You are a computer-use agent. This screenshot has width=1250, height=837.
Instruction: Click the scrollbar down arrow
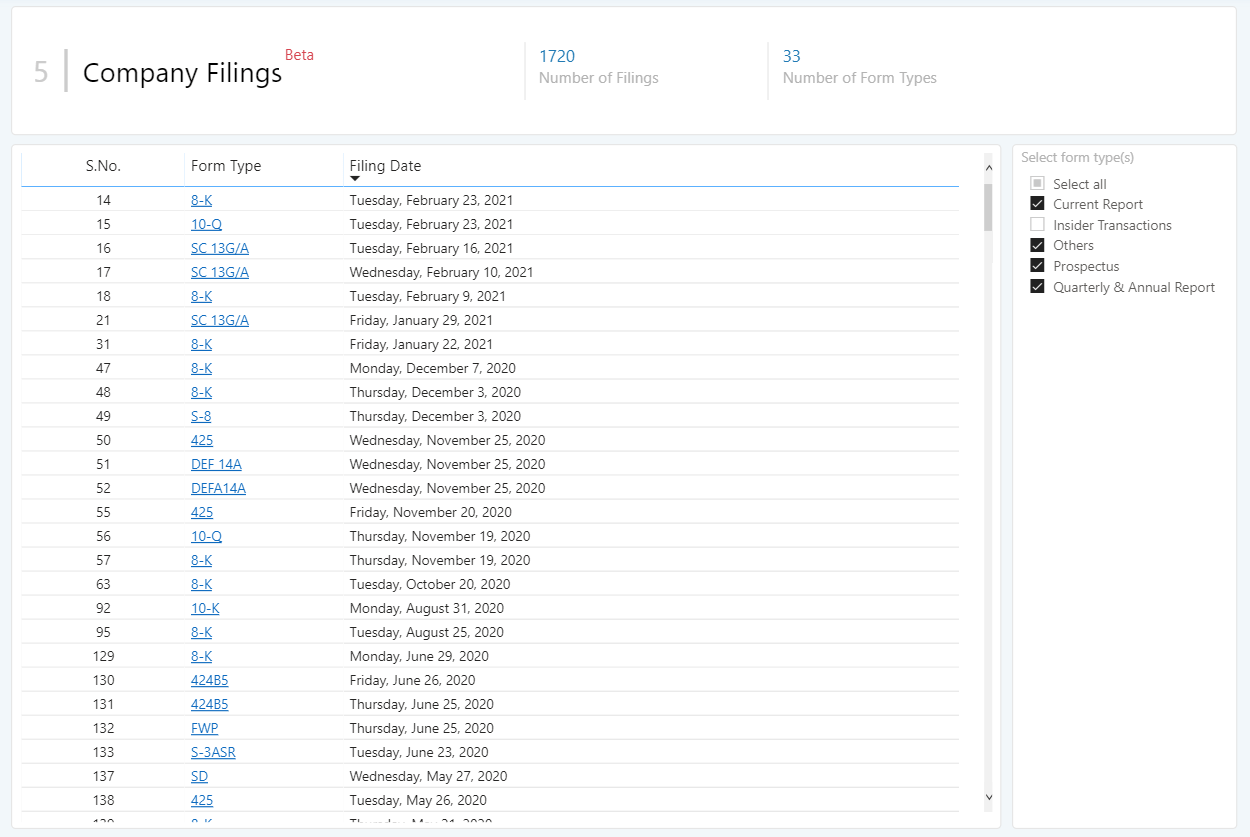(989, 797)
